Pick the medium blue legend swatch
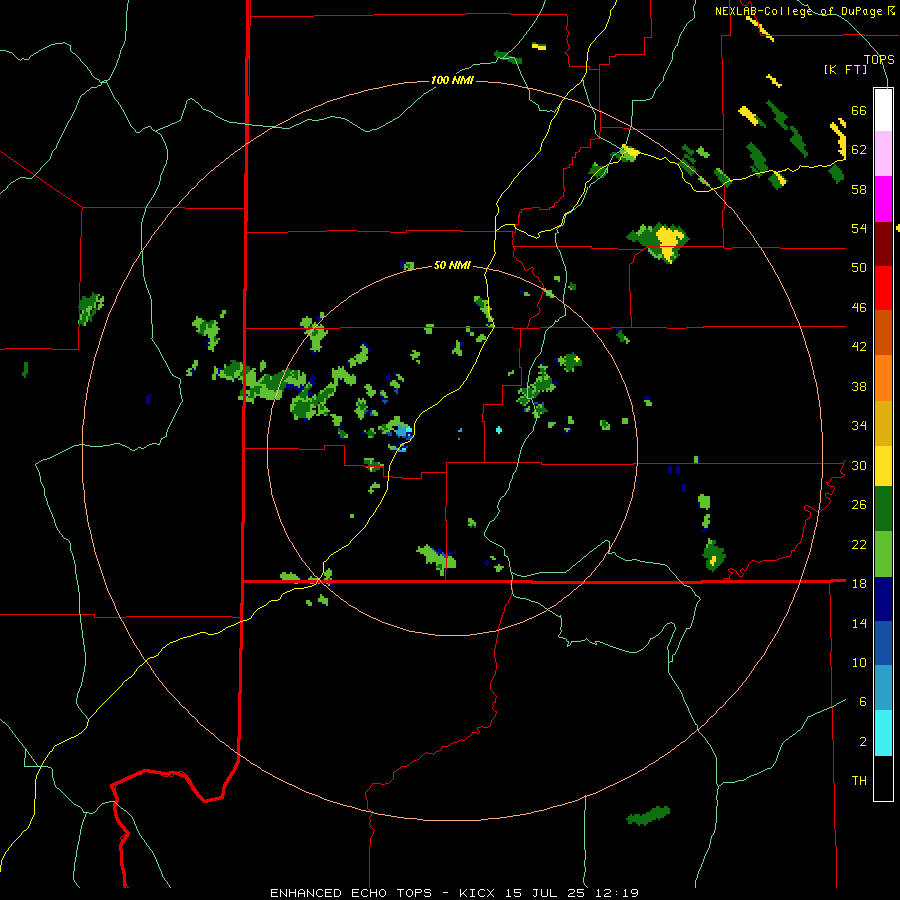 click(883, 643)
